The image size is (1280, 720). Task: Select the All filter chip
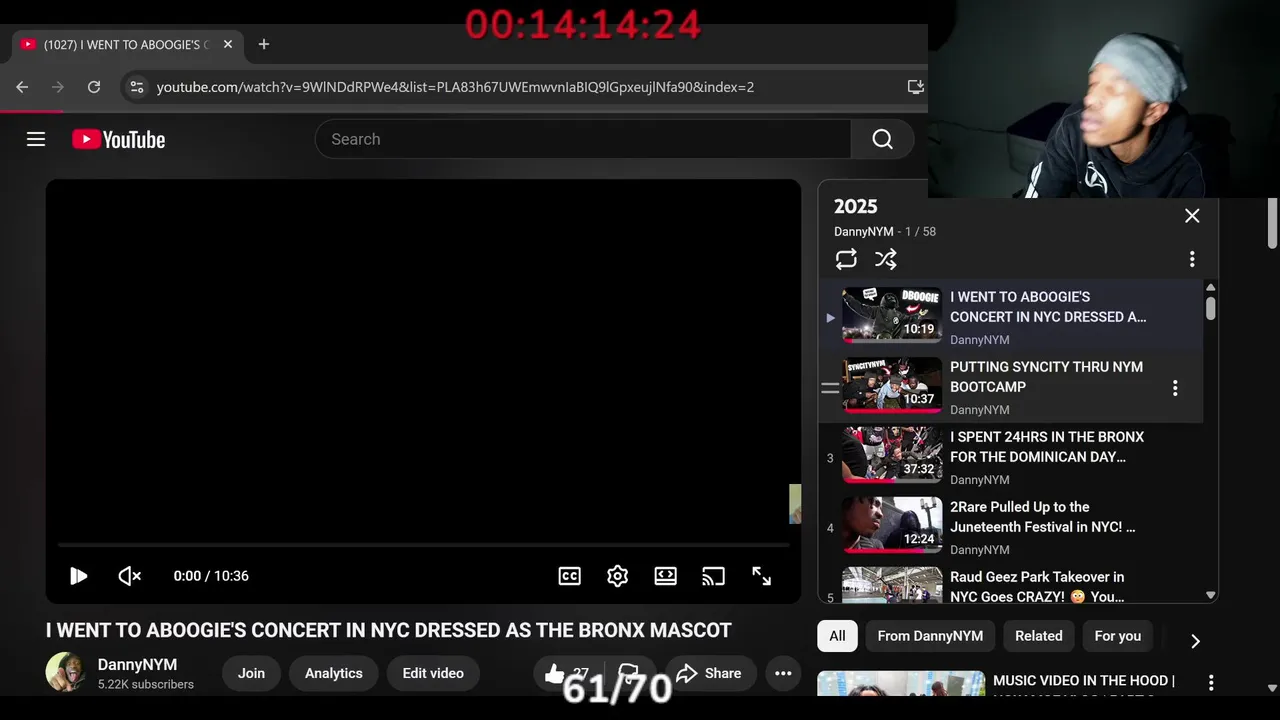tap(837, 636)
